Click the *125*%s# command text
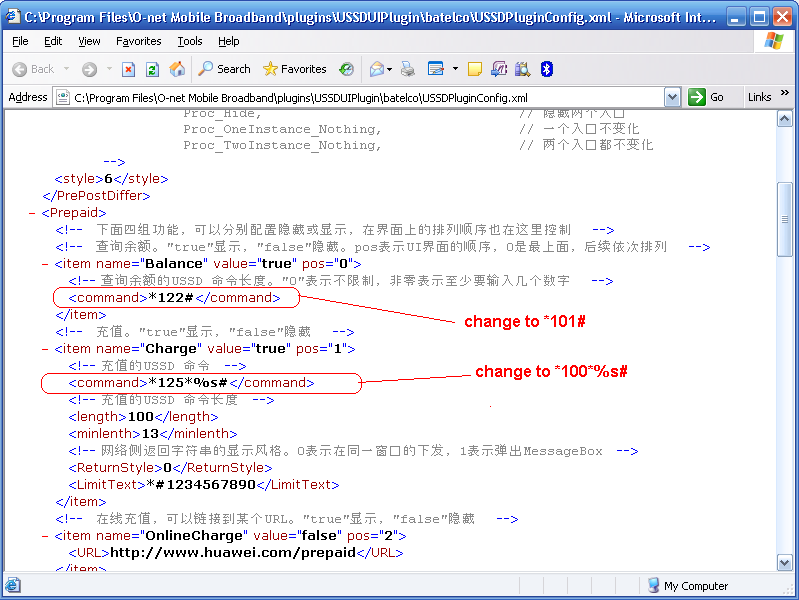Viewport: 799px width, 600px height. click(x=188, y=383)
